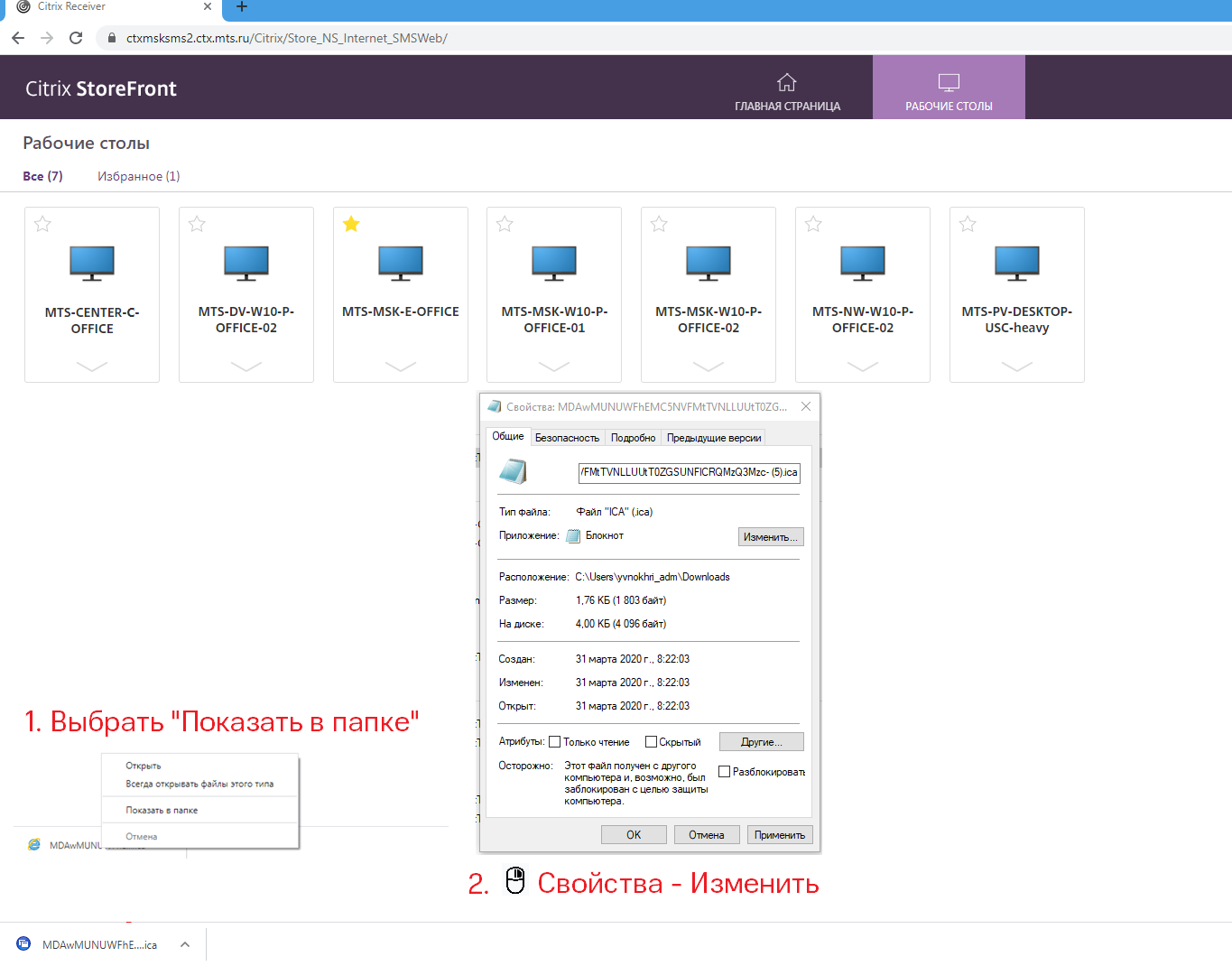Switch to Подробно tab
The height and width of the screenshot is (966, 1232).
pos(634,438)
